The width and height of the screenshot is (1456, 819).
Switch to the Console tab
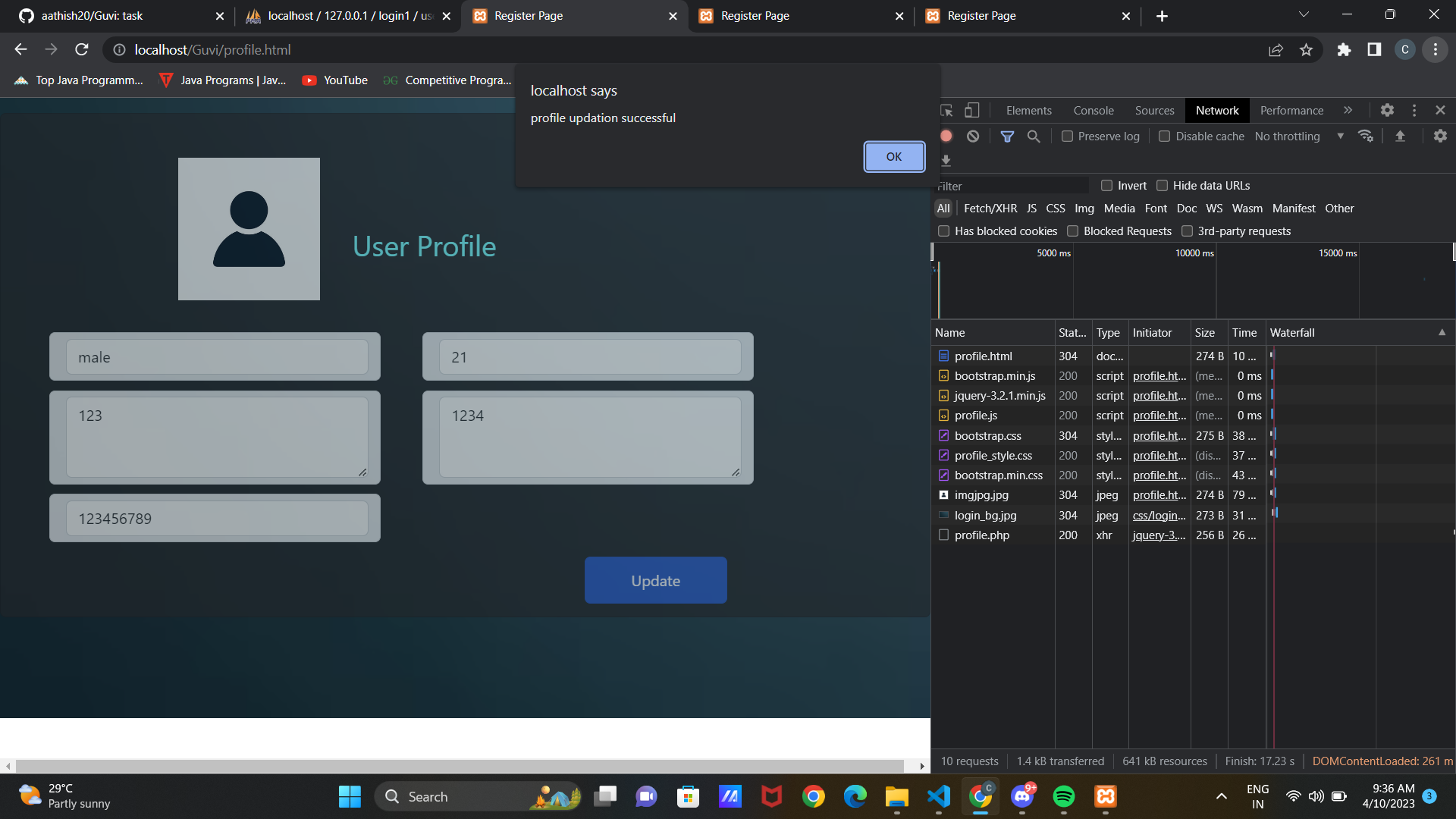pyautogui.click(x=1093, y=110)
